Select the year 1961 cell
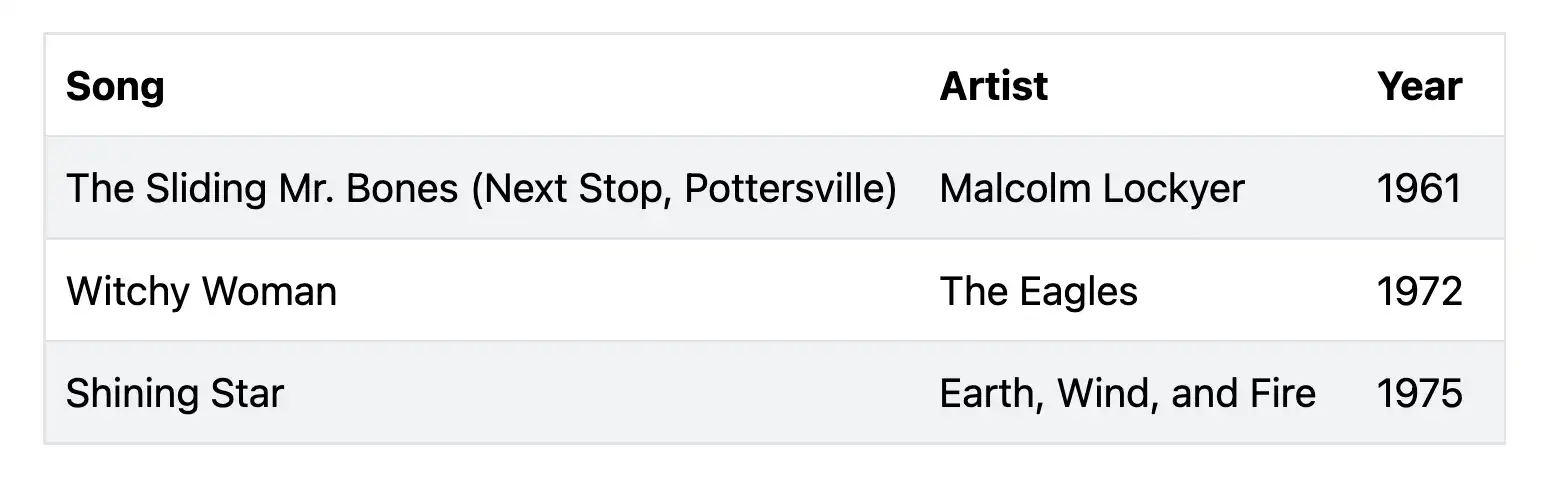The width and height of the screenshot is (1549, 478). point(1419,189)
